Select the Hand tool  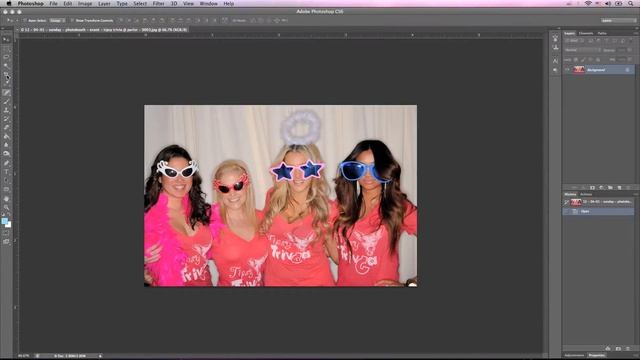point(6,199)
